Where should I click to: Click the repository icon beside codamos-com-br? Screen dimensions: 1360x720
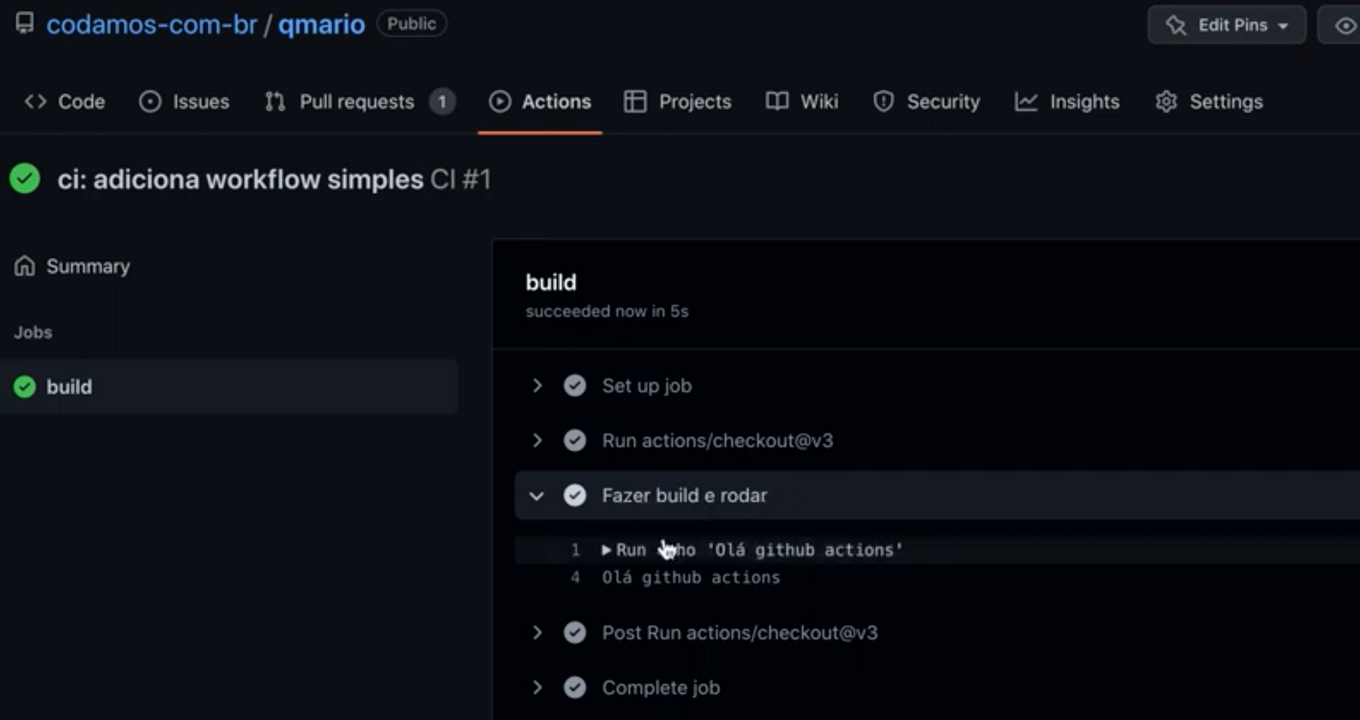pos(24,24)
